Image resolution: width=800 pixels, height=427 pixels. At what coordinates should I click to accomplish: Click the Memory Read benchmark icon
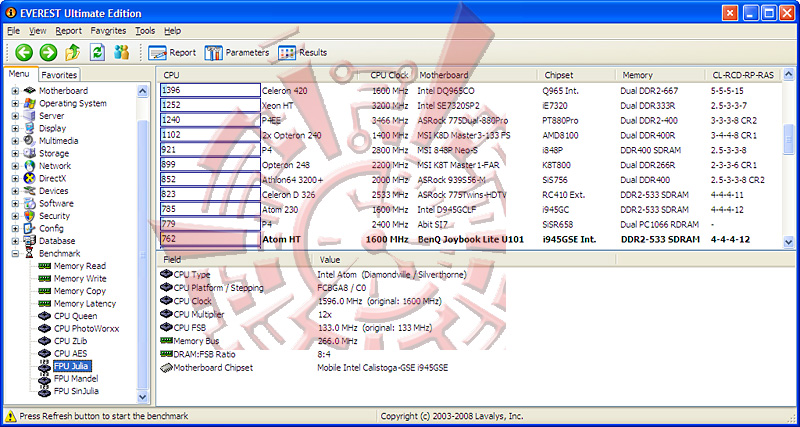(45, 266)
